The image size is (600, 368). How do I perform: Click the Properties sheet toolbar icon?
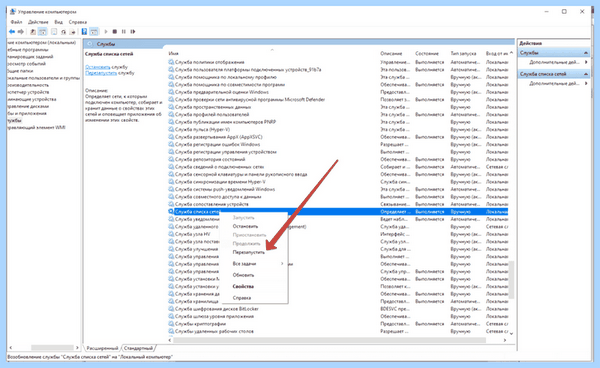pyautogui.click(x=54, y=32)
